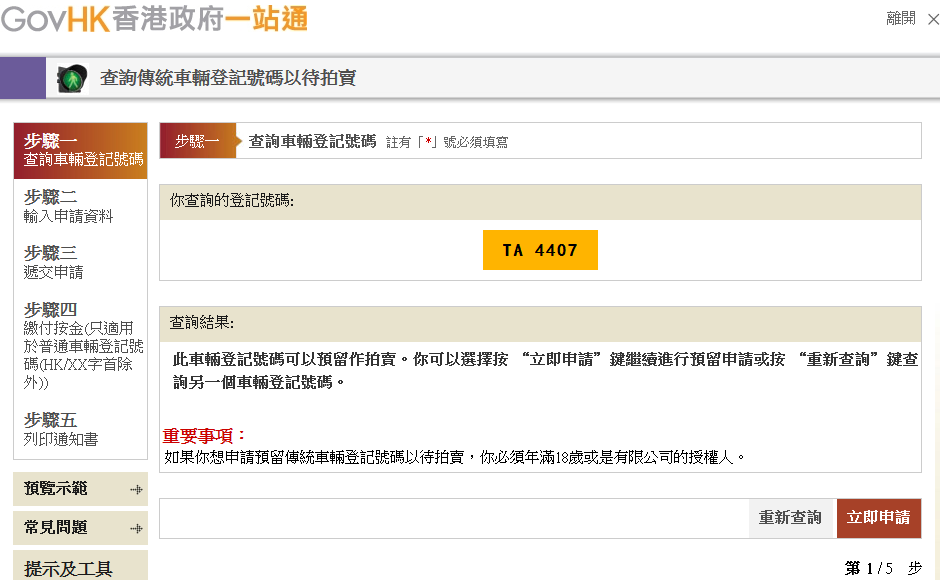Click the GovHK 香港政府一站通 logo

154,18
